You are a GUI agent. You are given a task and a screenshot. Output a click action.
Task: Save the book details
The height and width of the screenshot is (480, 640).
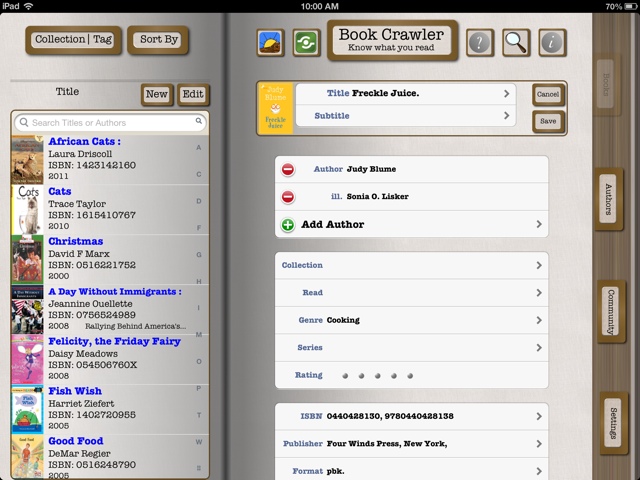[x=548, y=121]
